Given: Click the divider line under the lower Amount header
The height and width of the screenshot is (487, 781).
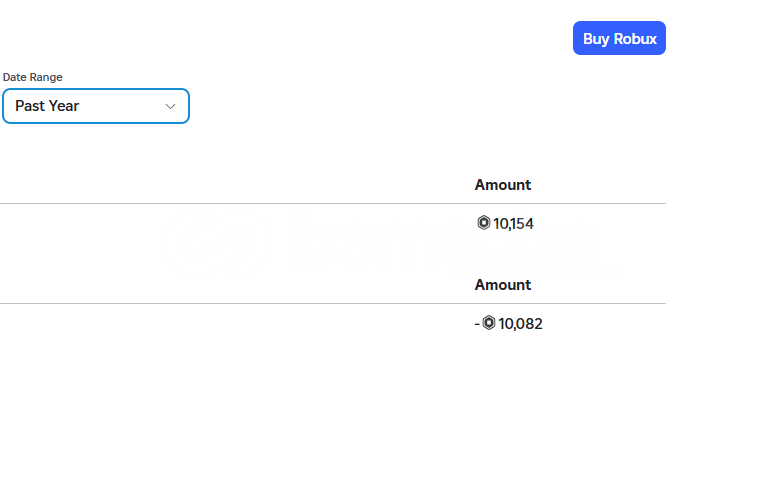Looking at the screenshot, I should [x=333, y=303].
